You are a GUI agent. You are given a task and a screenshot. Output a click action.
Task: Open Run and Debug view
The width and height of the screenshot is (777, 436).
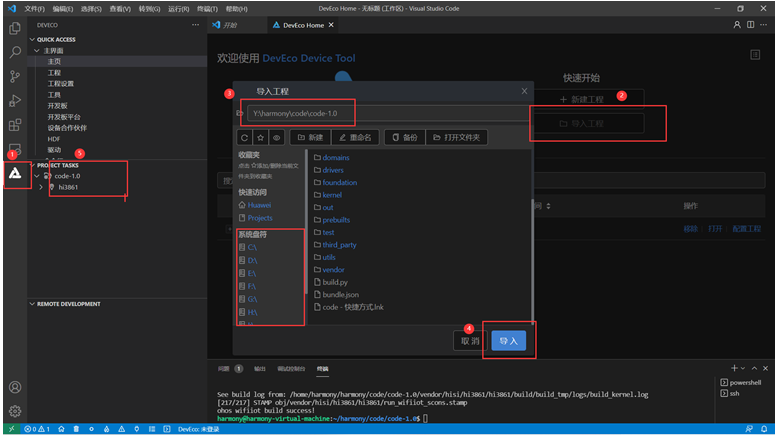(x=15, y=101)
